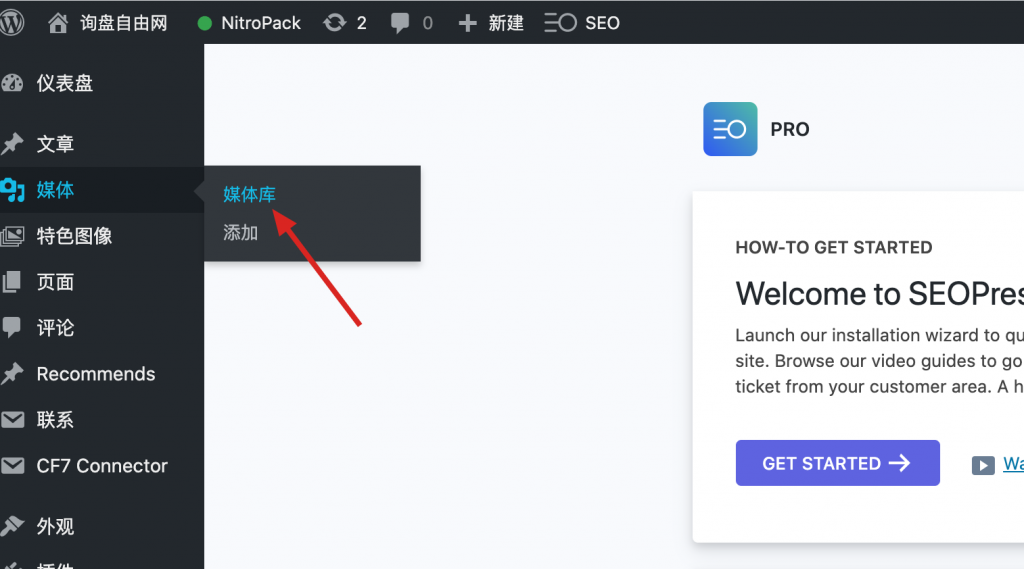Click the NitroPack green status dot

point(205,23)
